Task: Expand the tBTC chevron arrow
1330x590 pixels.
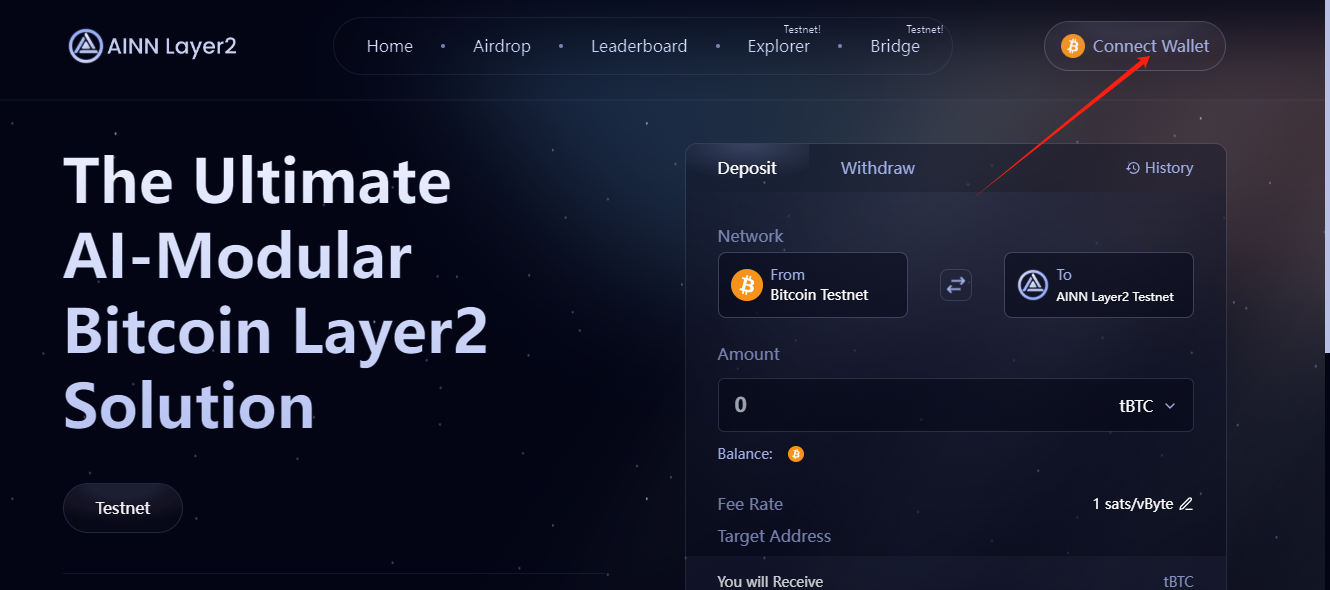Action: pos(1170,406)
